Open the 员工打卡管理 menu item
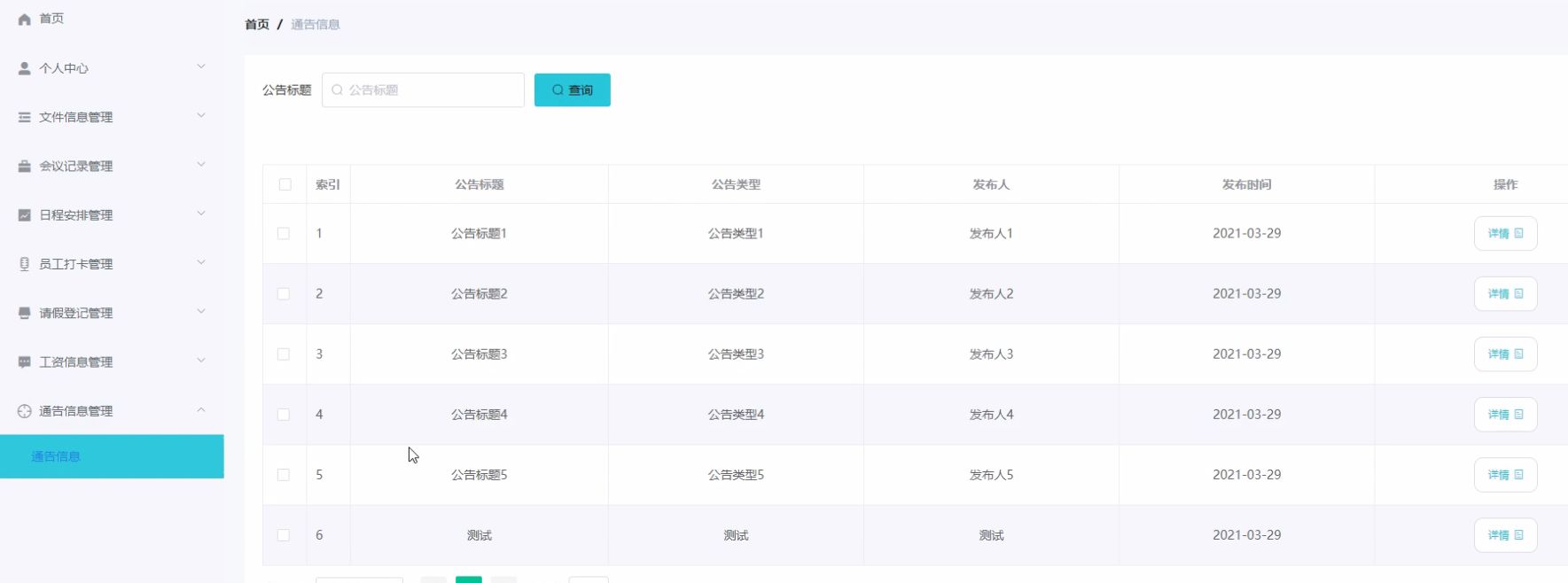The height and width of the screenshot is (583, 1568). [x=112, y=264]
